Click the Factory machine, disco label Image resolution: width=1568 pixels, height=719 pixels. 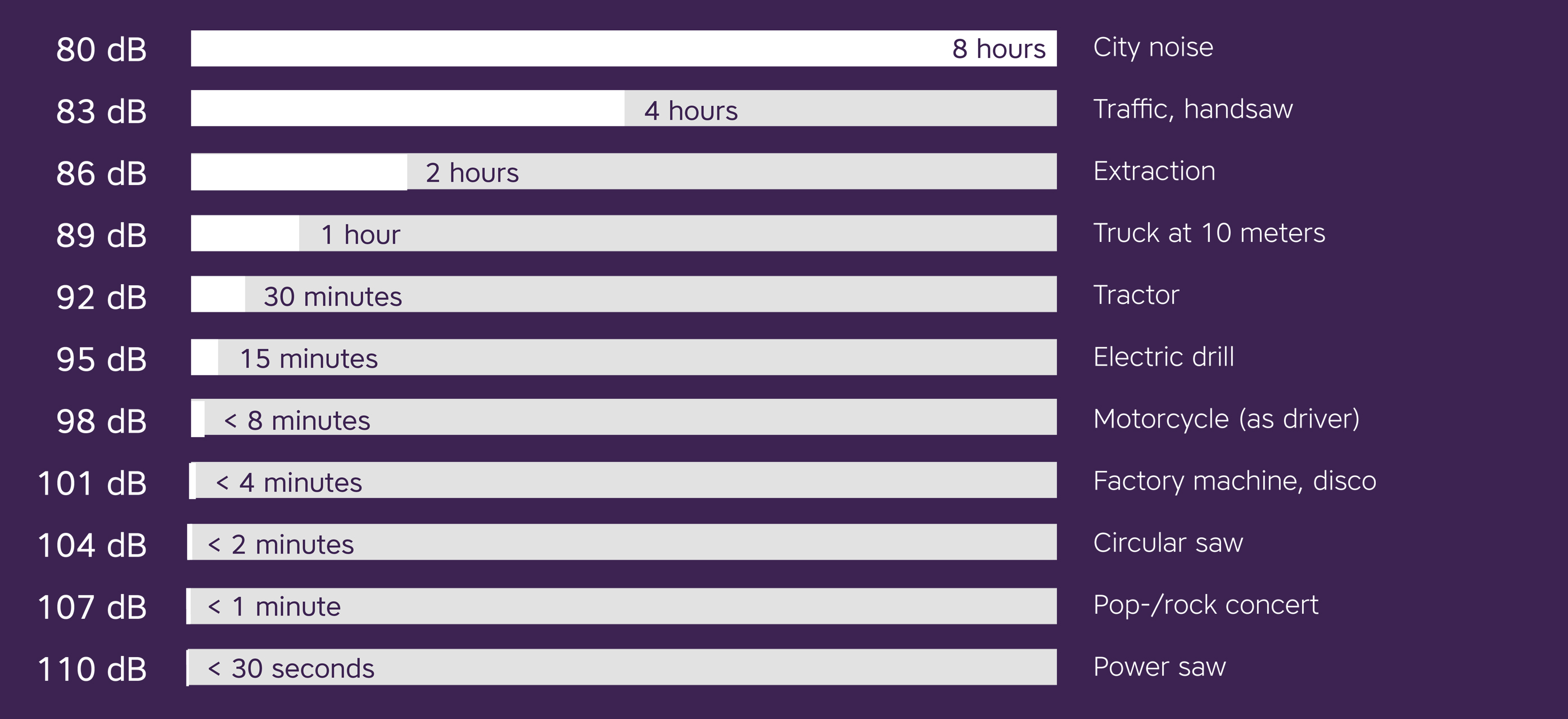[1235, 481]
